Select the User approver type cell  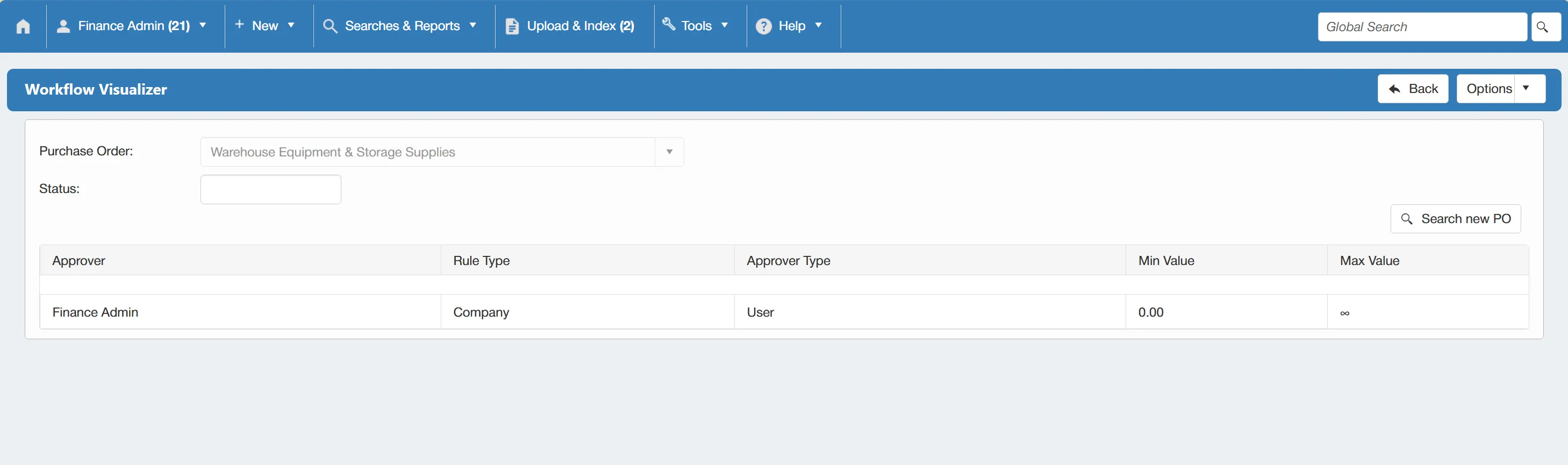tap(930, 312)
